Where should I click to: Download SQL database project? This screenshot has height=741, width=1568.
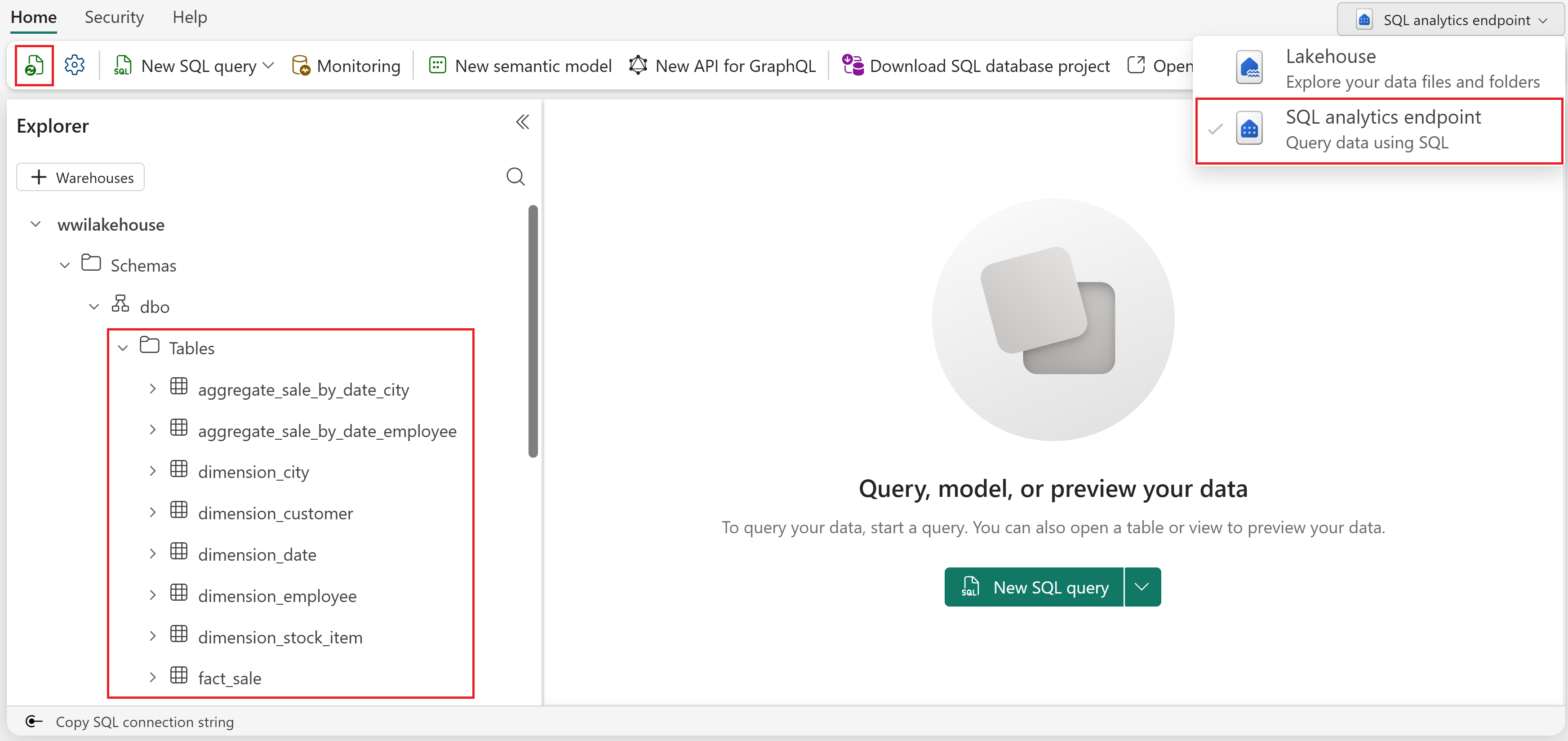coord(976,66)
